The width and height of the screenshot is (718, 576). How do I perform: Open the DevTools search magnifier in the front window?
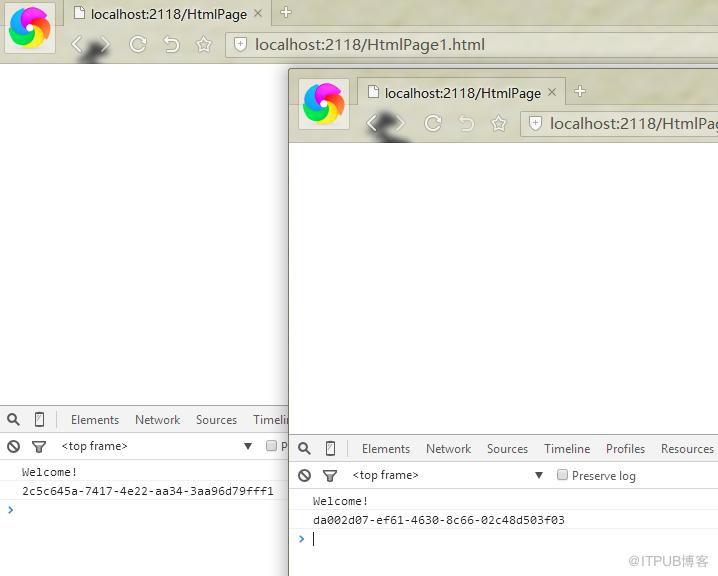pos(305,448)
